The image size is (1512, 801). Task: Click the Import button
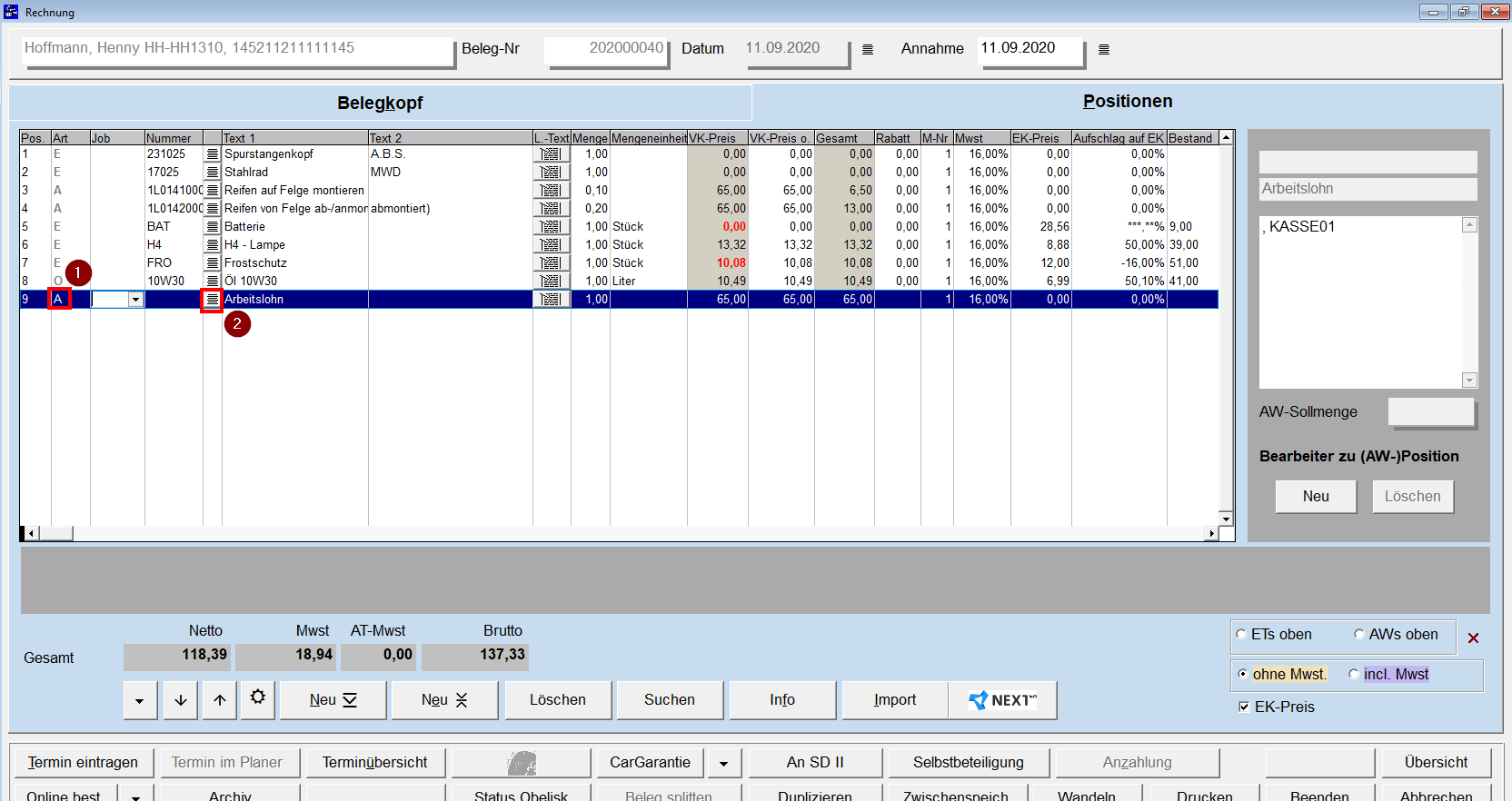tap(895, 700)
